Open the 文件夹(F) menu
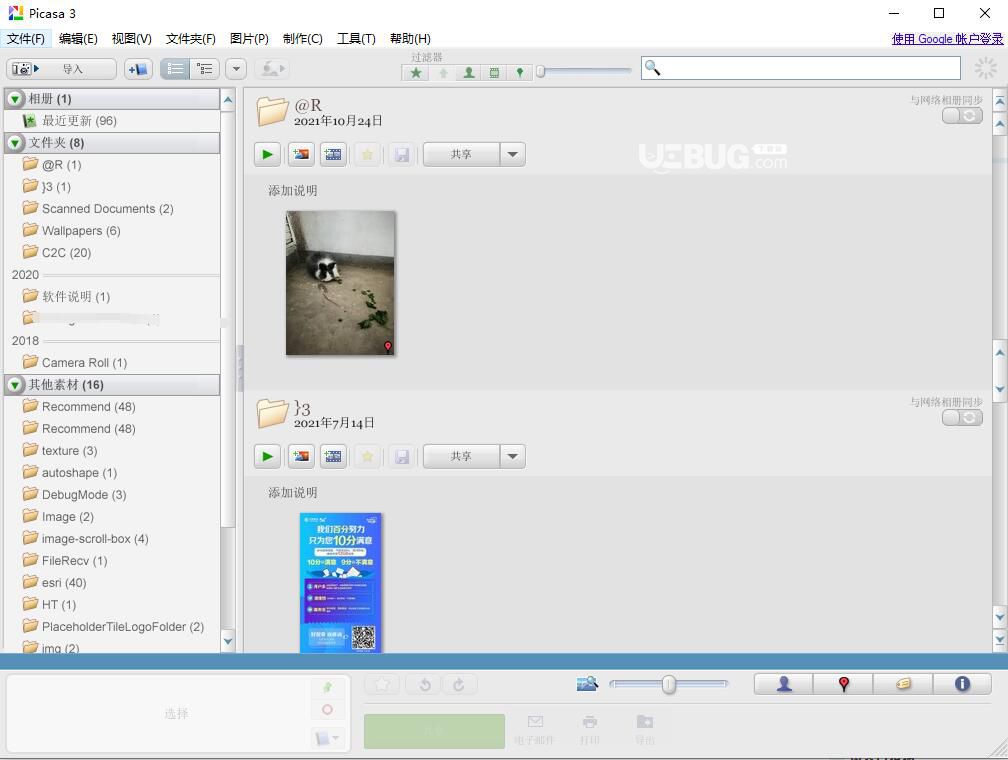 click(190, 39)
